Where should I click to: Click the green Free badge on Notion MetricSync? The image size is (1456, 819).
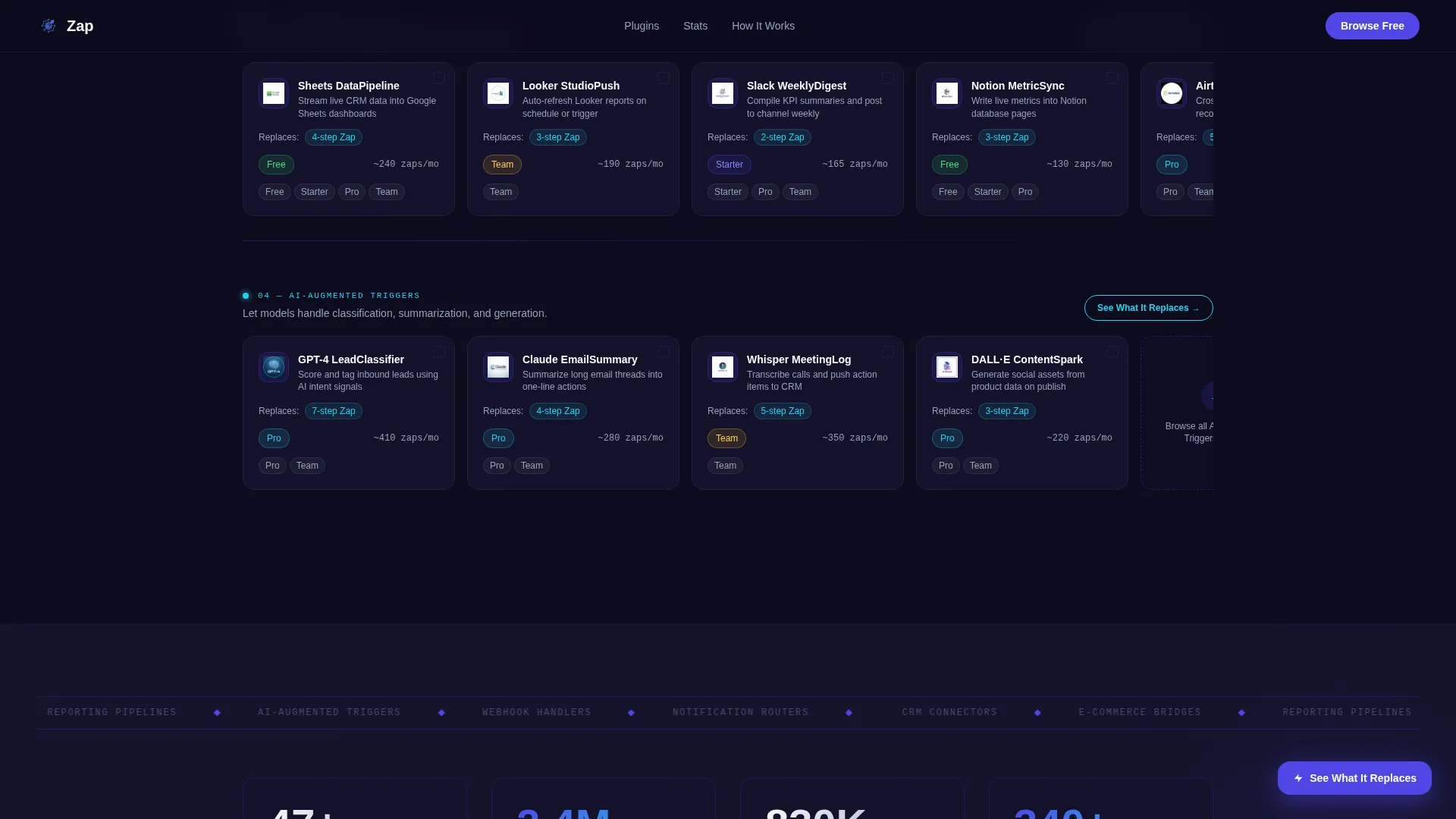click(x=949, y=165)
